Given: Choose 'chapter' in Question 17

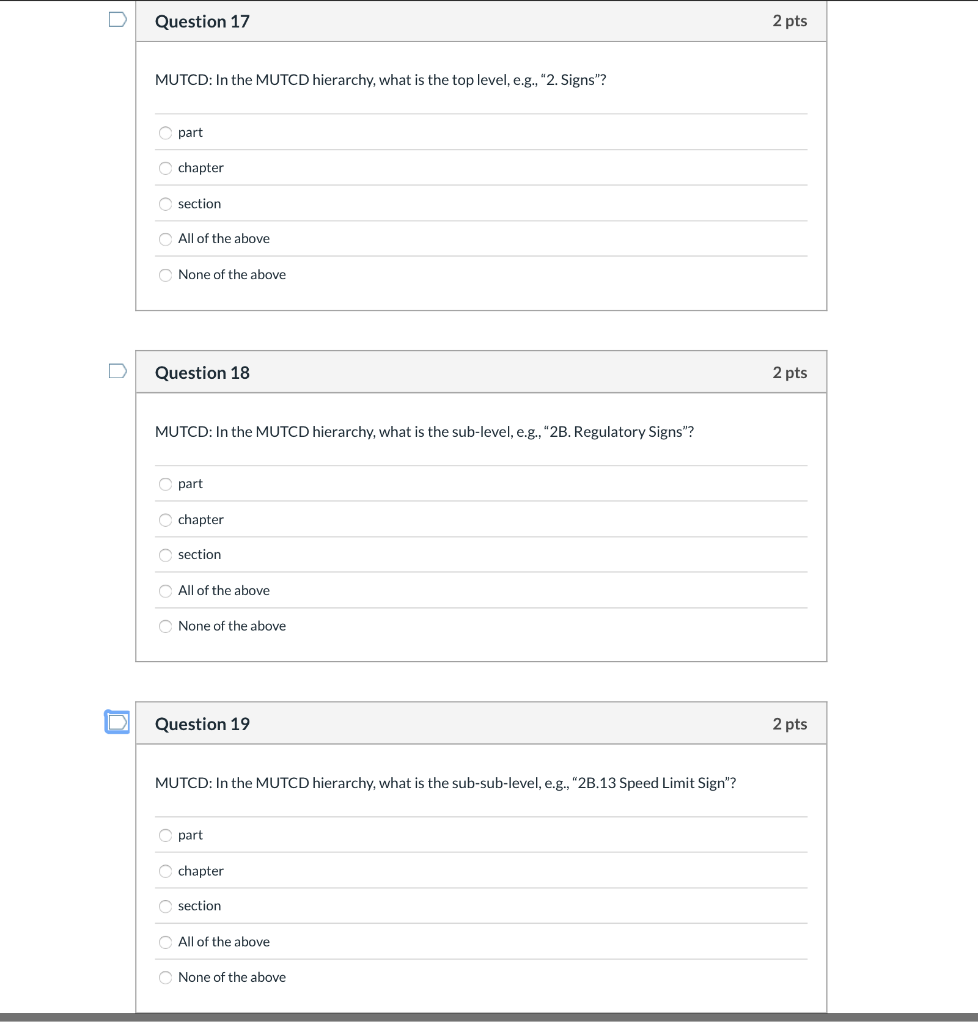Looking at the screenshot, I should click(166, 168).
